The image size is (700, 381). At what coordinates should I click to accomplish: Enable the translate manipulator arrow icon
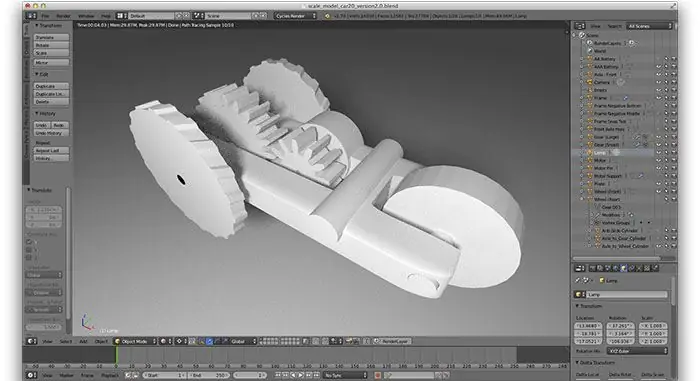(209, 341)
